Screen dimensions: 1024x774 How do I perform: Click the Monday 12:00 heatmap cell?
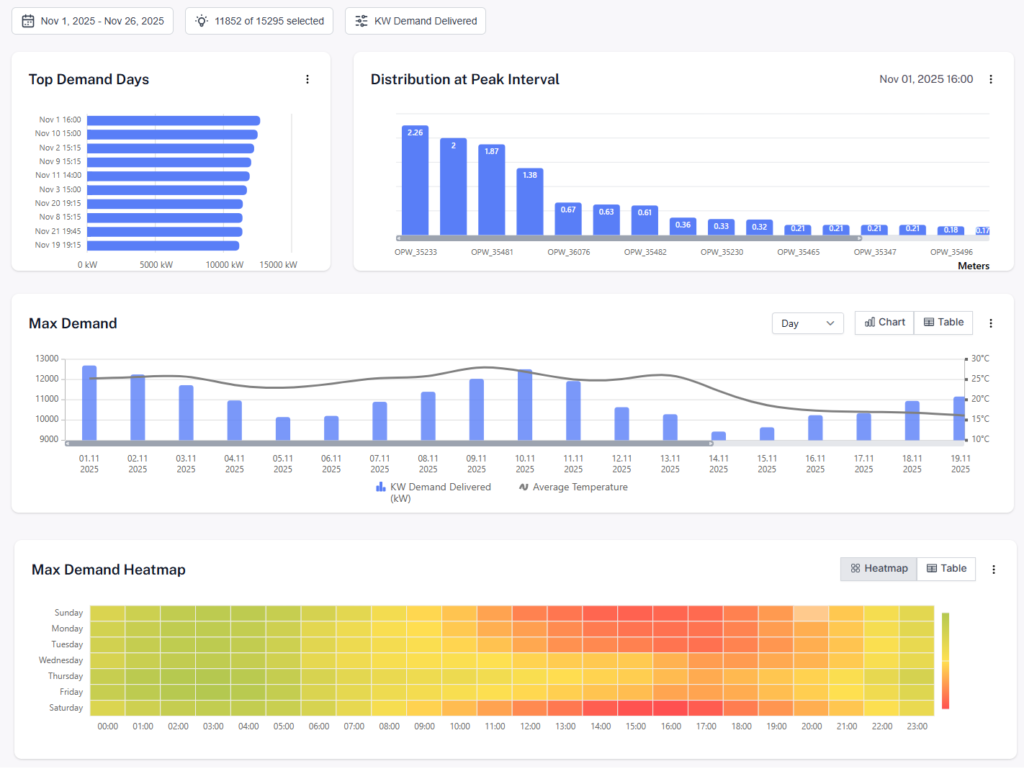(530, 629)
